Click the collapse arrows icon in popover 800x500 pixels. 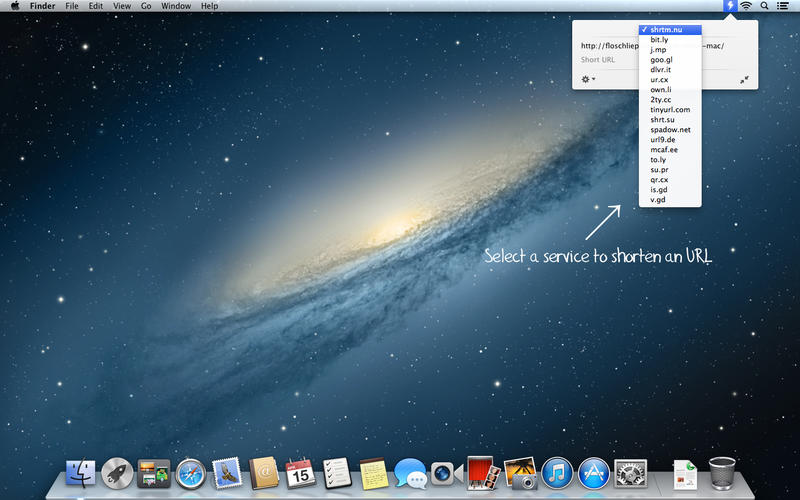(x=744, y=80)
